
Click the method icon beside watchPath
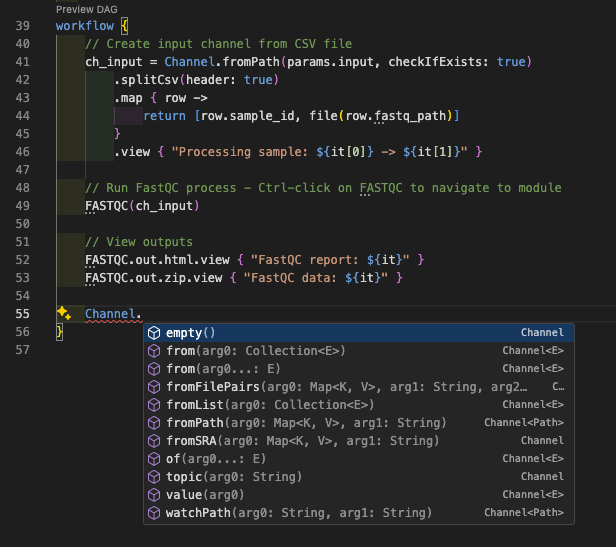[154, 513]
